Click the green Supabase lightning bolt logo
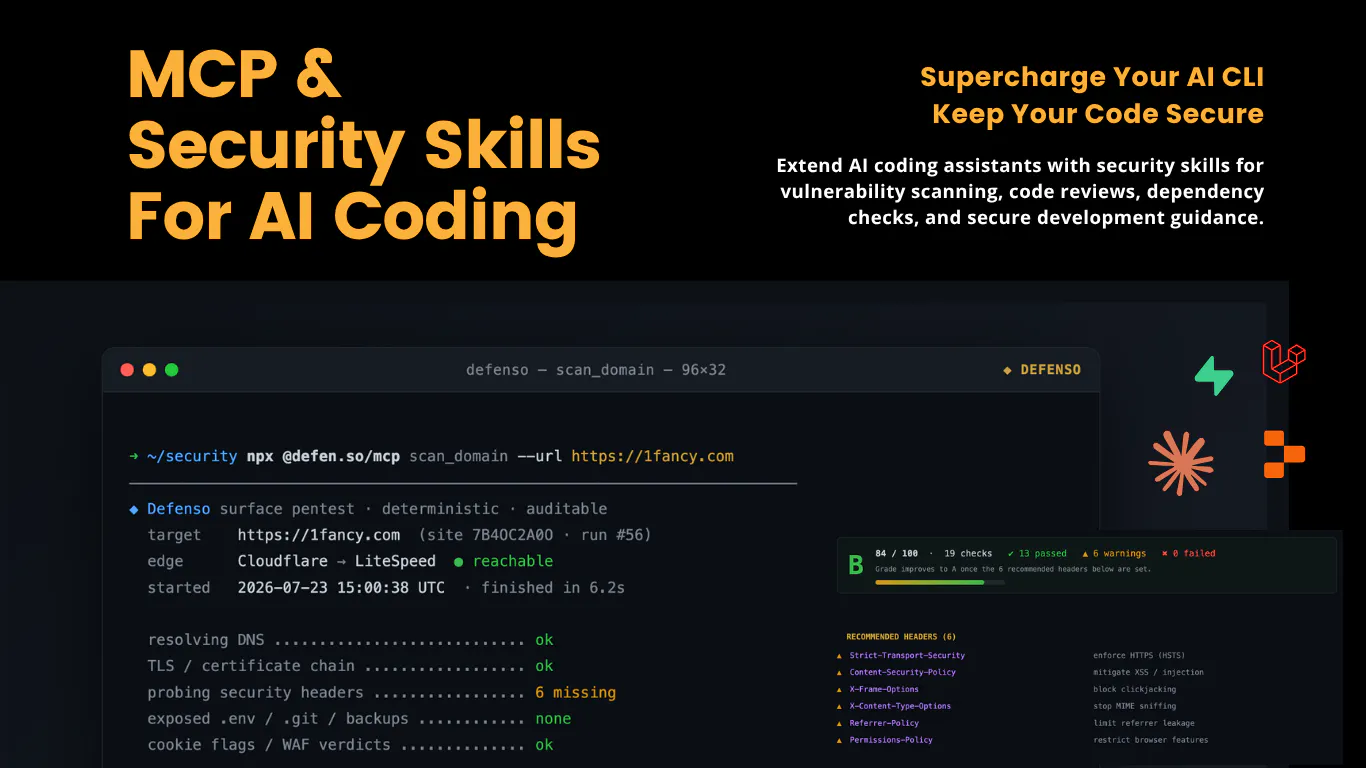This screenshot has width=1366, height=768. pos(1214,376)
